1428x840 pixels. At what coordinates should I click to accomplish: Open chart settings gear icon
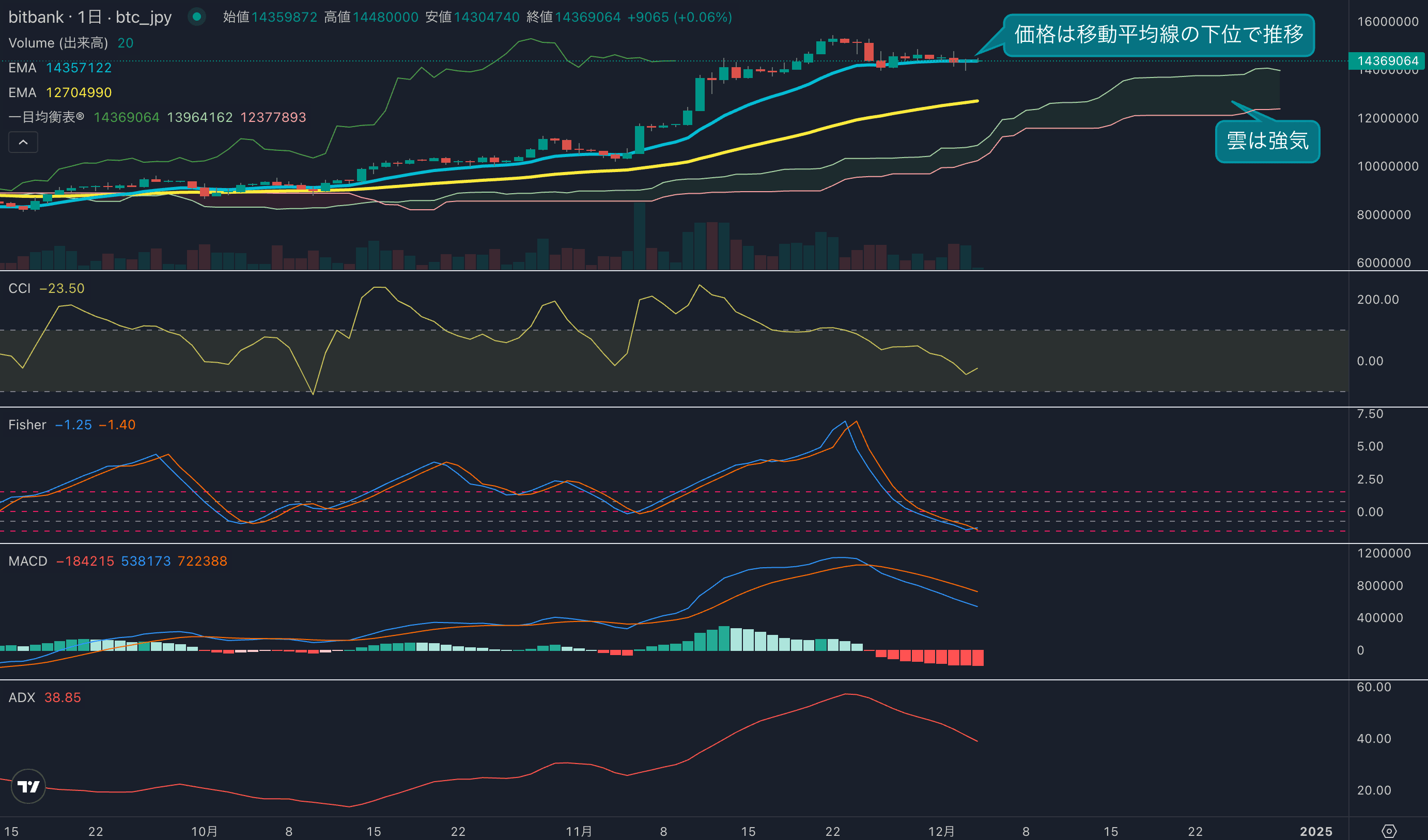[1389, 831]
